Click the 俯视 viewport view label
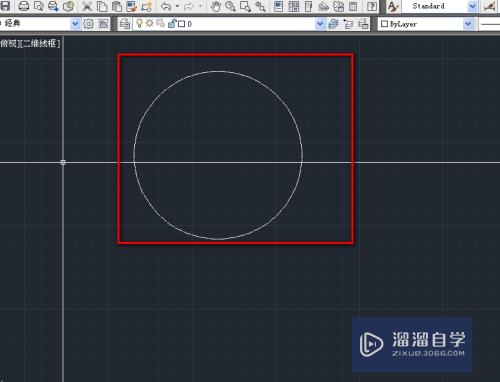 pos(8,43)
